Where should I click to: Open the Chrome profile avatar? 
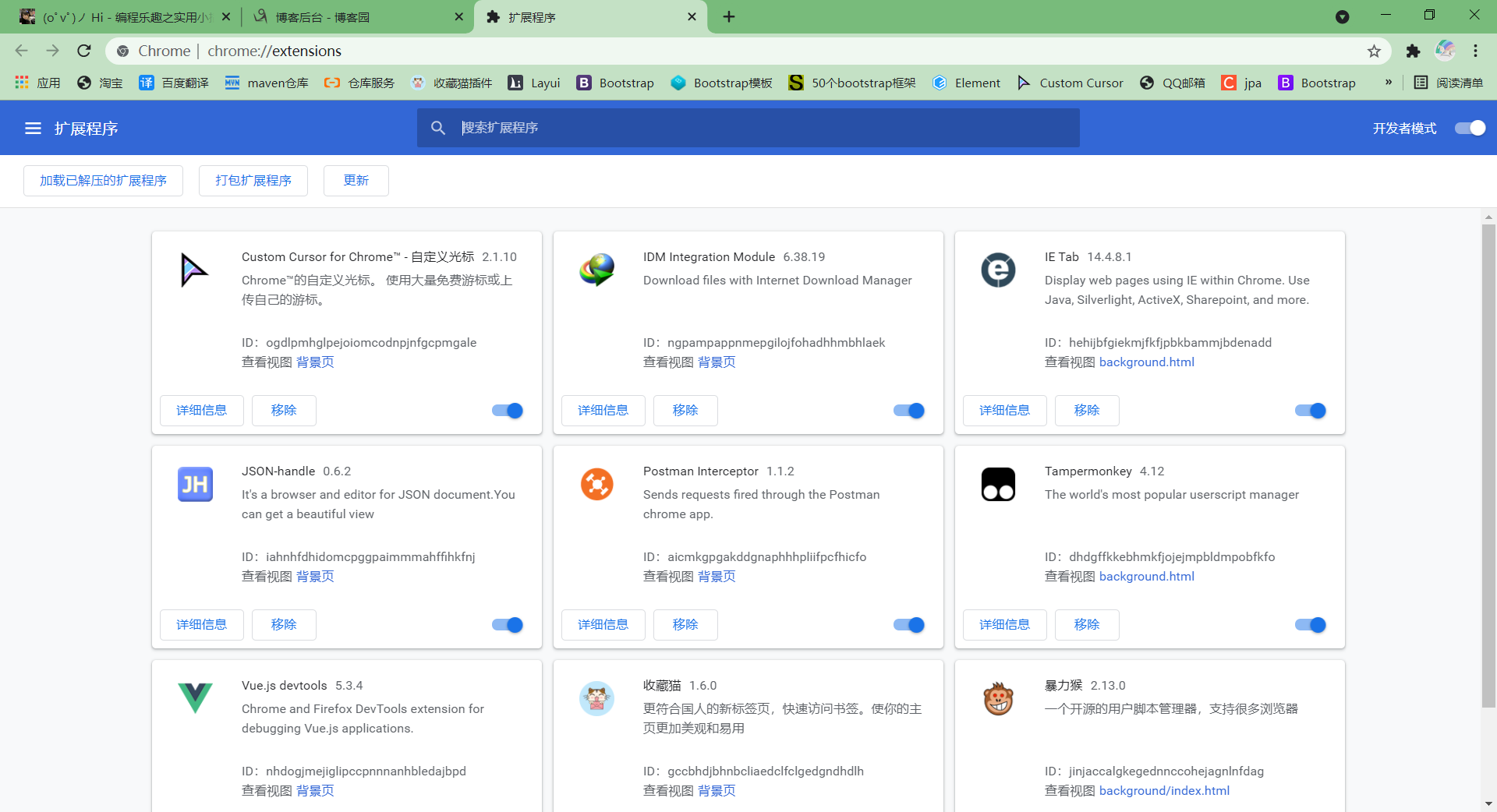click(1446, 51)
